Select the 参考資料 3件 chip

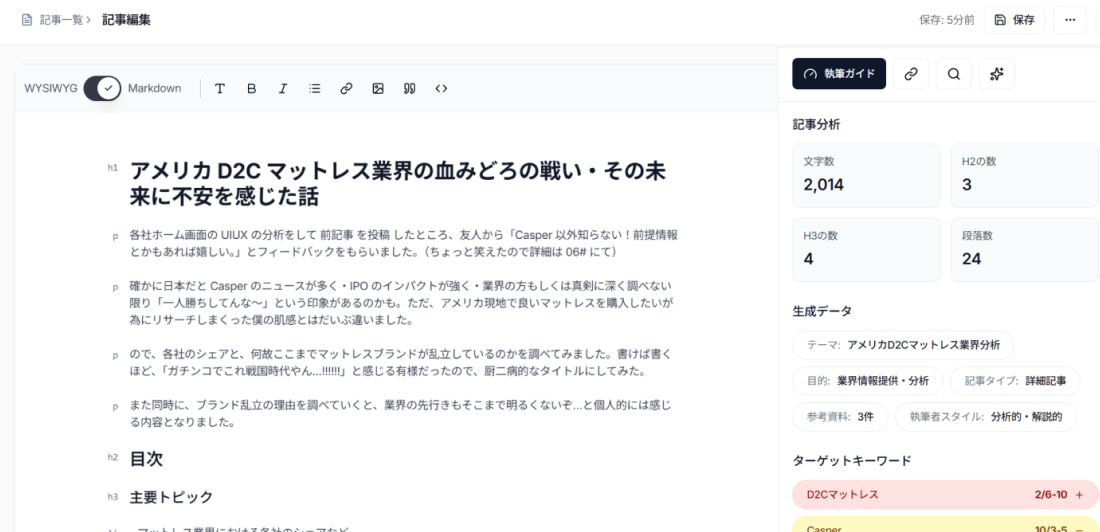click(x=840, y=416)
